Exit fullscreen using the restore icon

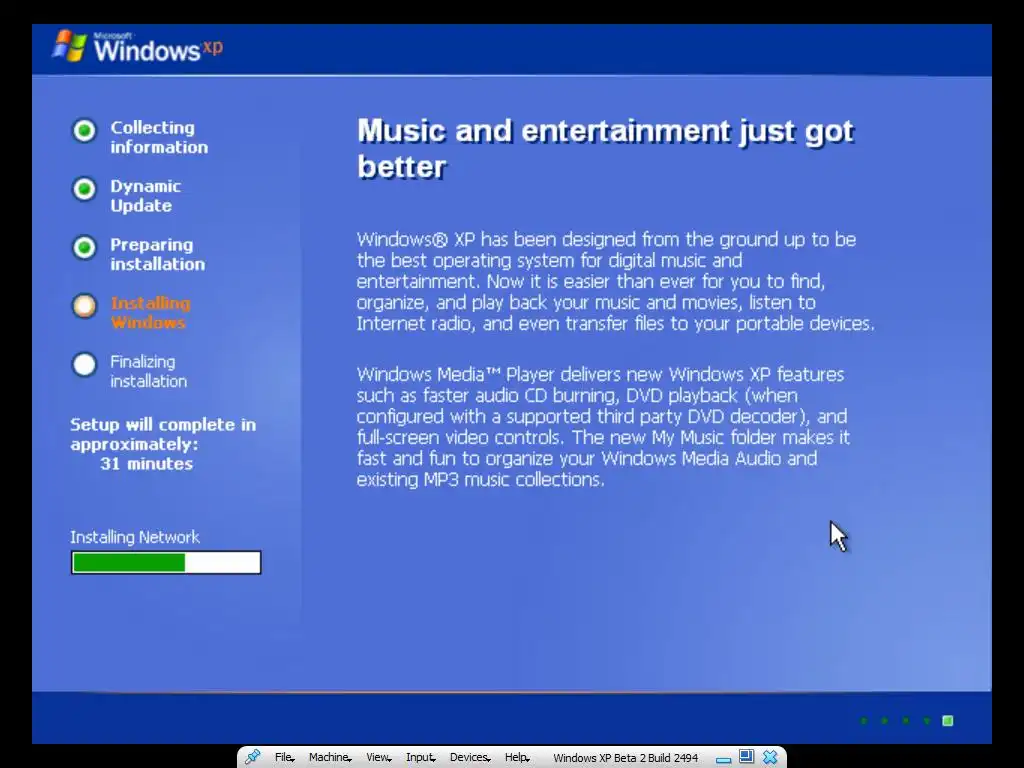point(746,757)
